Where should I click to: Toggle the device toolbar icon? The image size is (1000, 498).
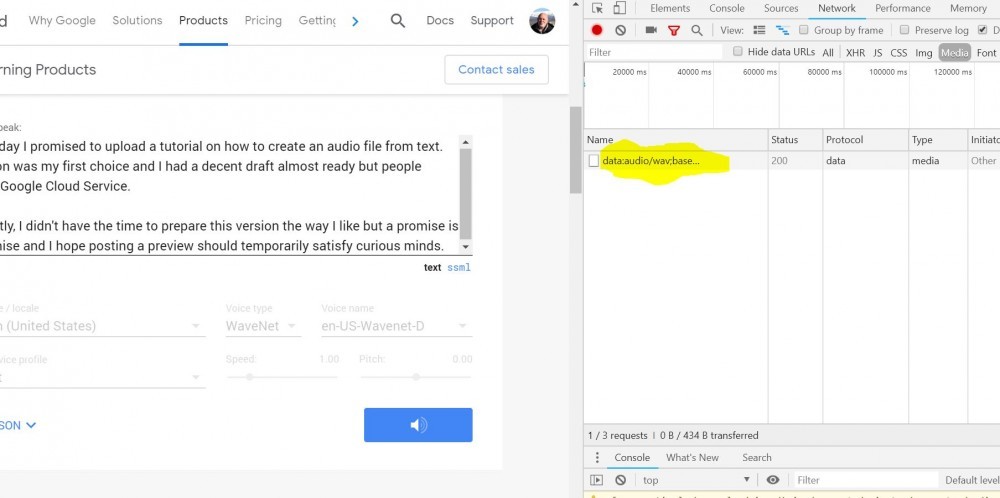coord(619,8)
